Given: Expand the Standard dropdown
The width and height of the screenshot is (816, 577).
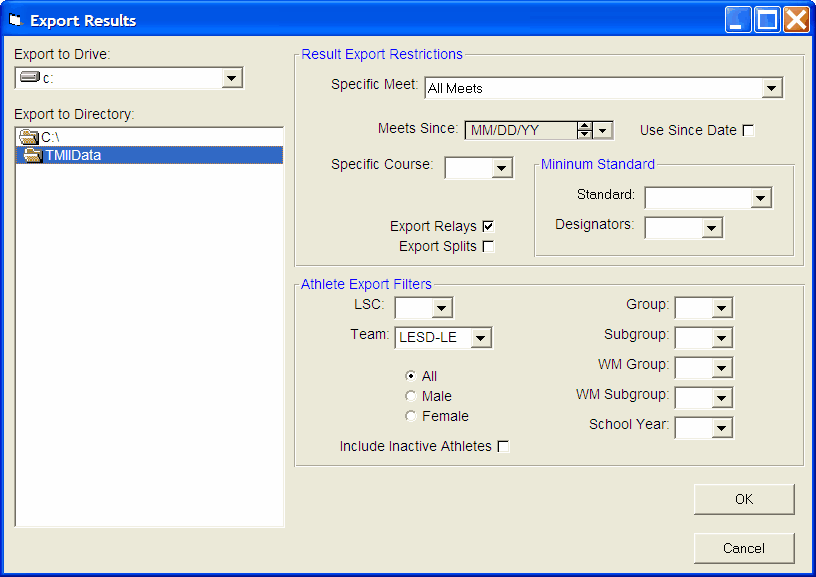Looking at the screenshot, I should [x=761, y=198].
